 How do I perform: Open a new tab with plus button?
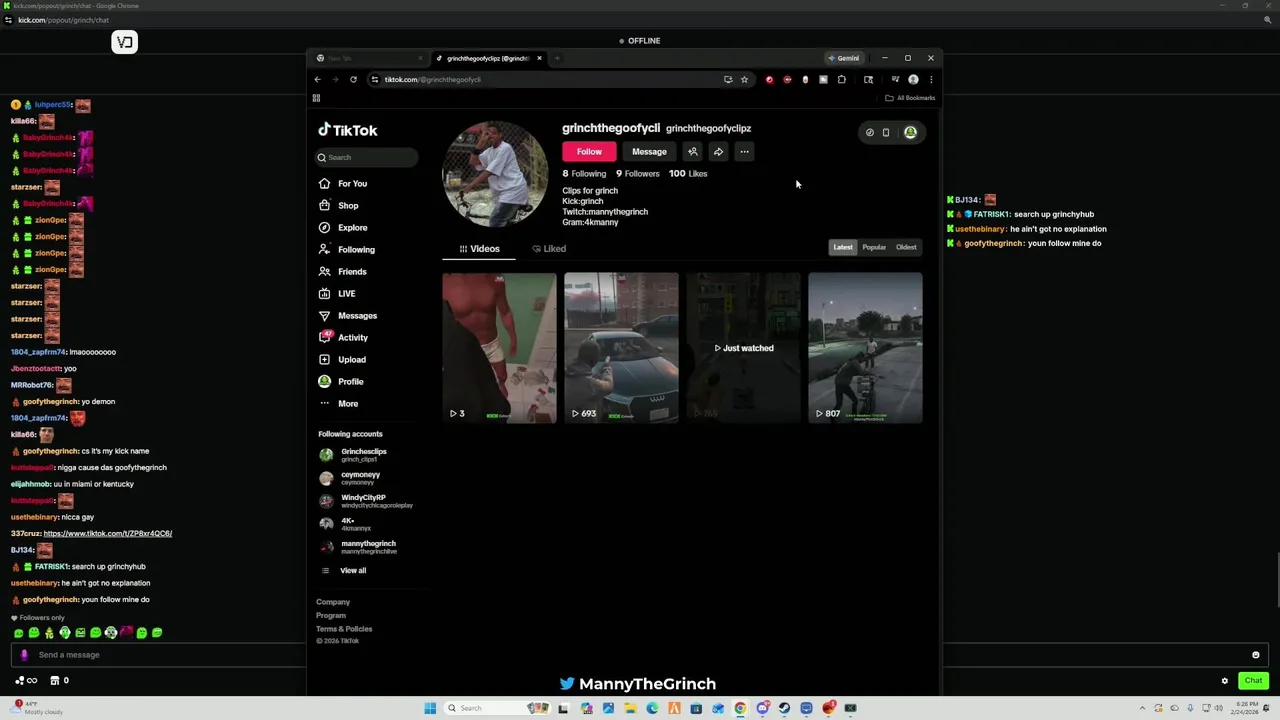(557, 58)
